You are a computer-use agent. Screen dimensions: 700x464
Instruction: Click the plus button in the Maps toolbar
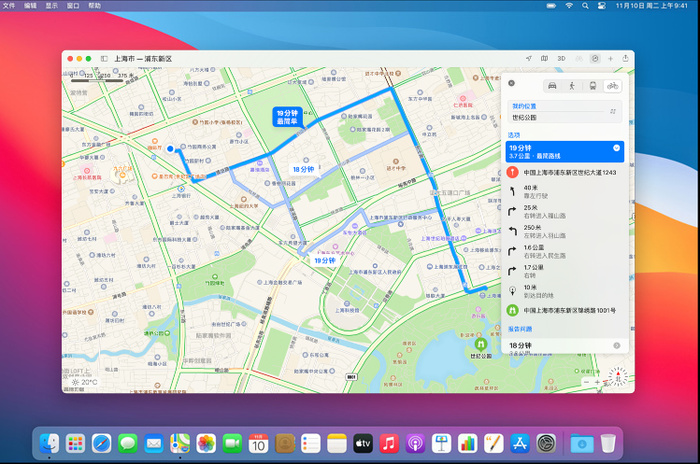point(609,59)
